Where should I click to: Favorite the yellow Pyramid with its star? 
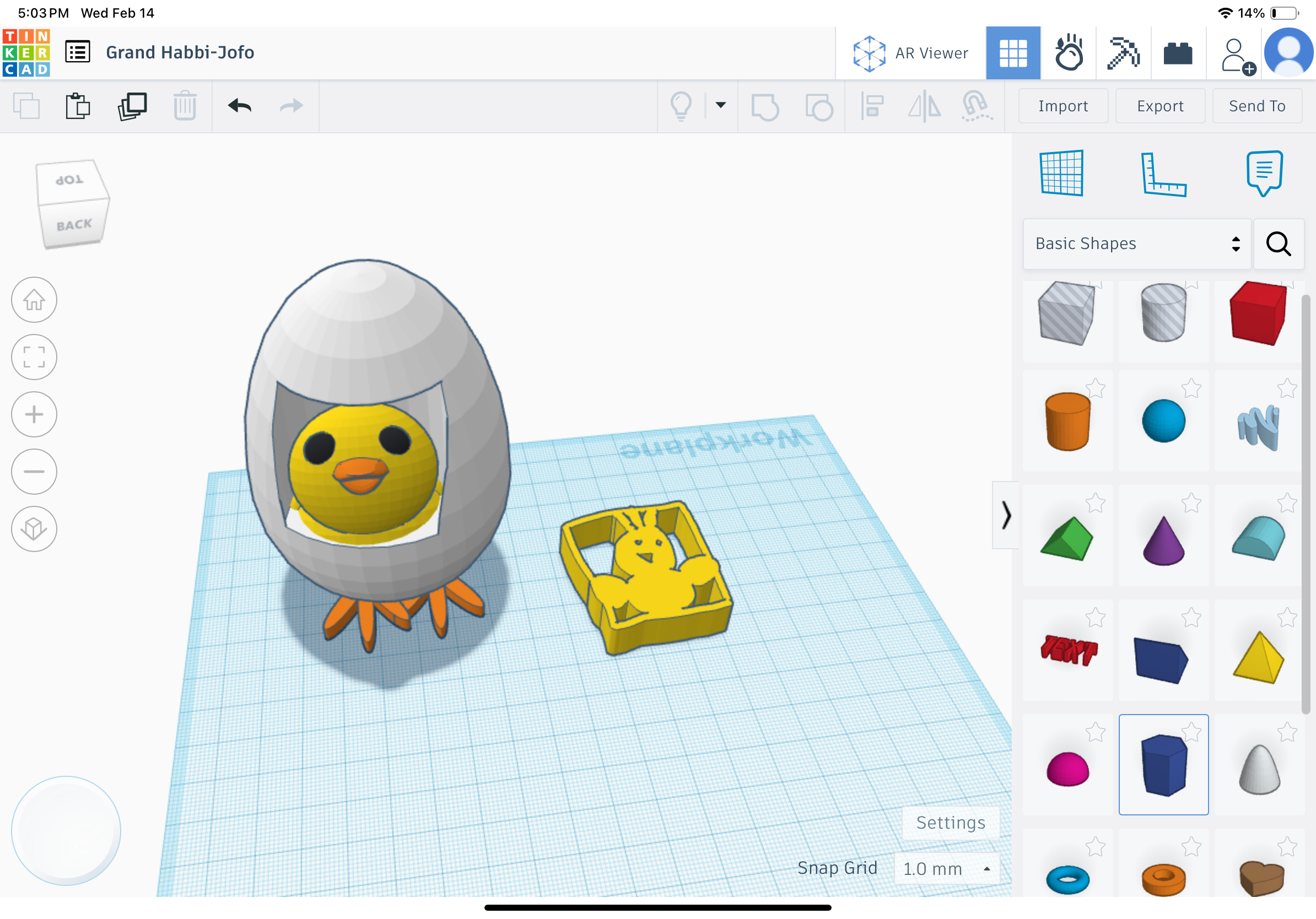pos(1287,618)
